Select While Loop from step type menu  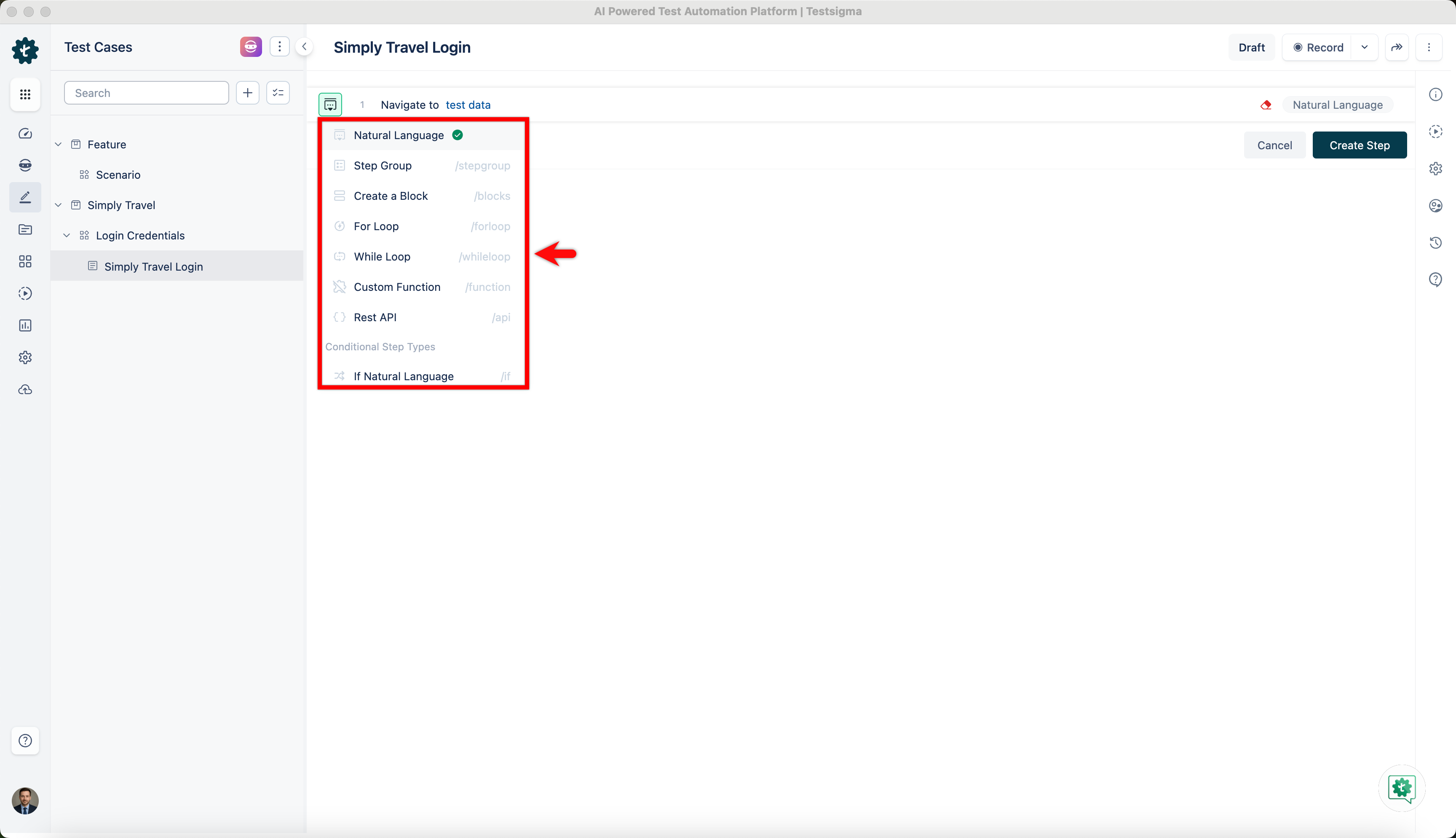(382, 257)
